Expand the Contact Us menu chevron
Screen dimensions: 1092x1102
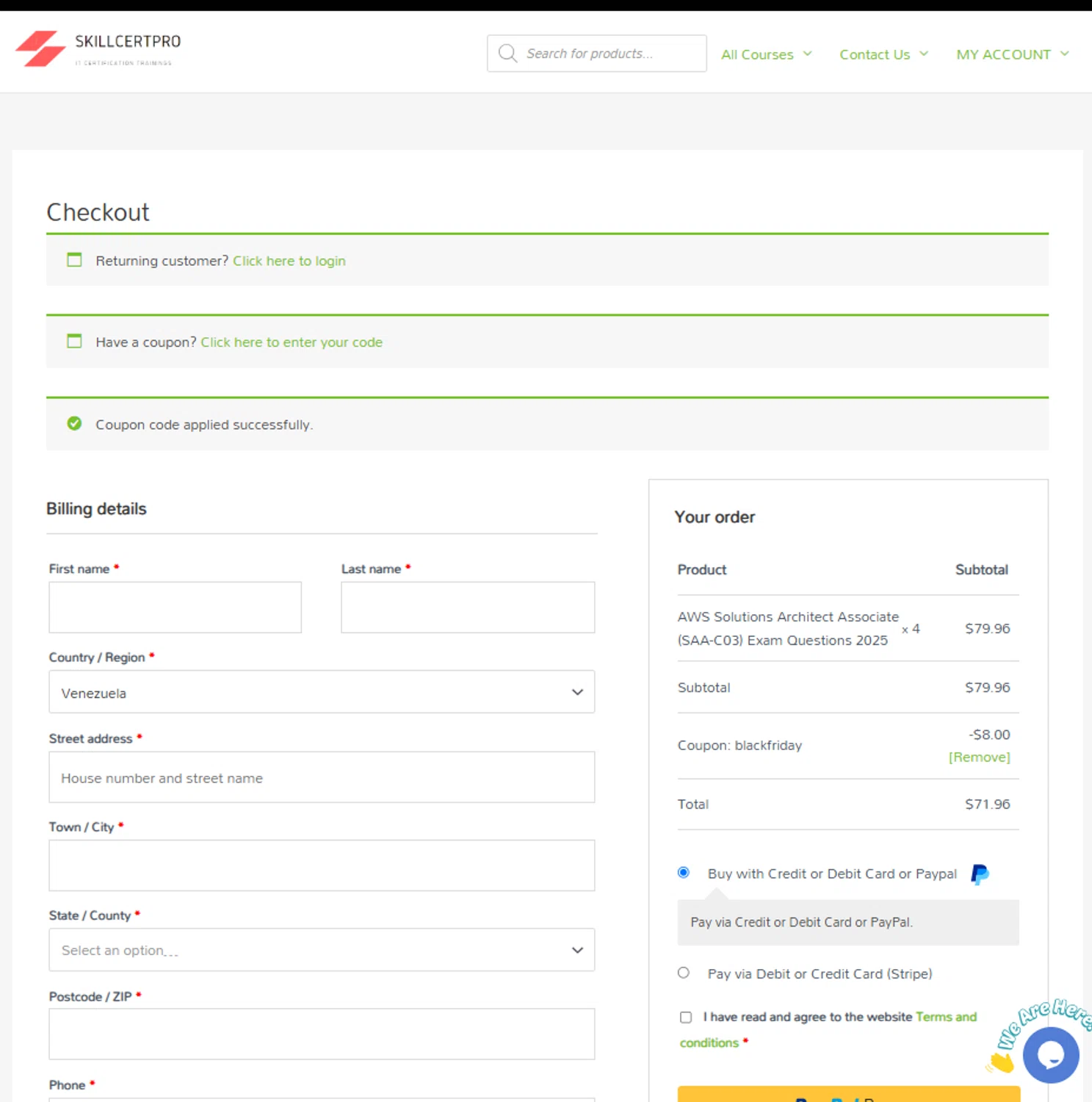point(924,54)
